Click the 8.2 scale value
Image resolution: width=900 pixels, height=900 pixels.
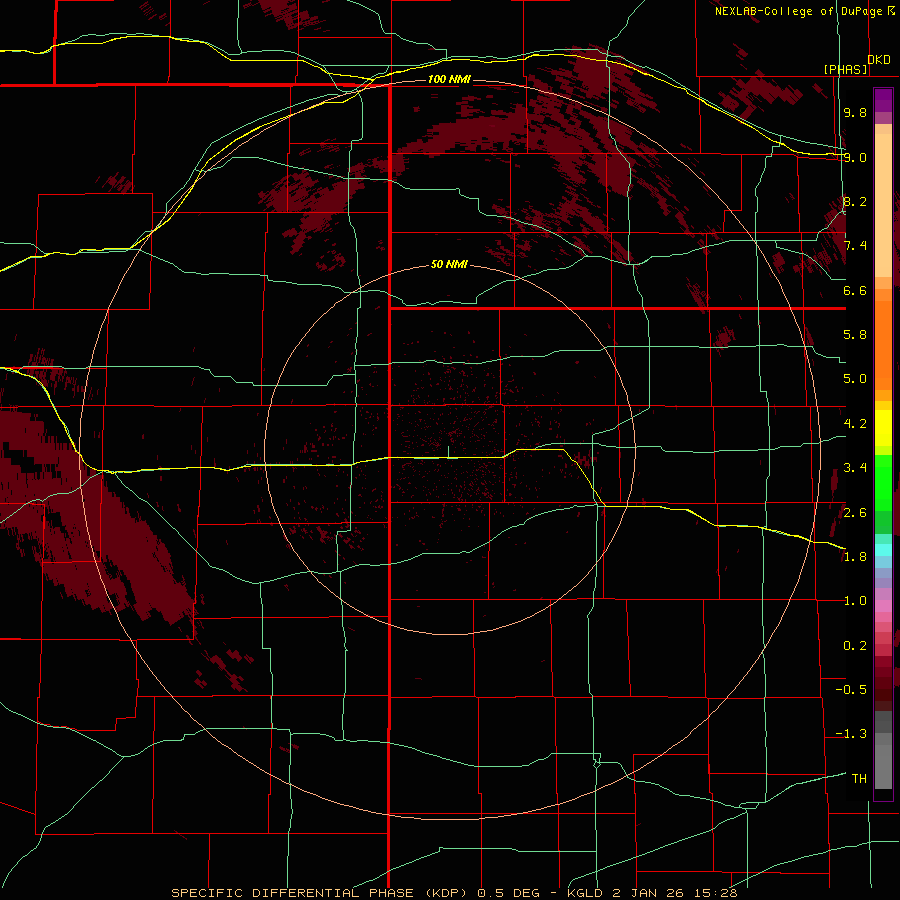click(855, 201)
